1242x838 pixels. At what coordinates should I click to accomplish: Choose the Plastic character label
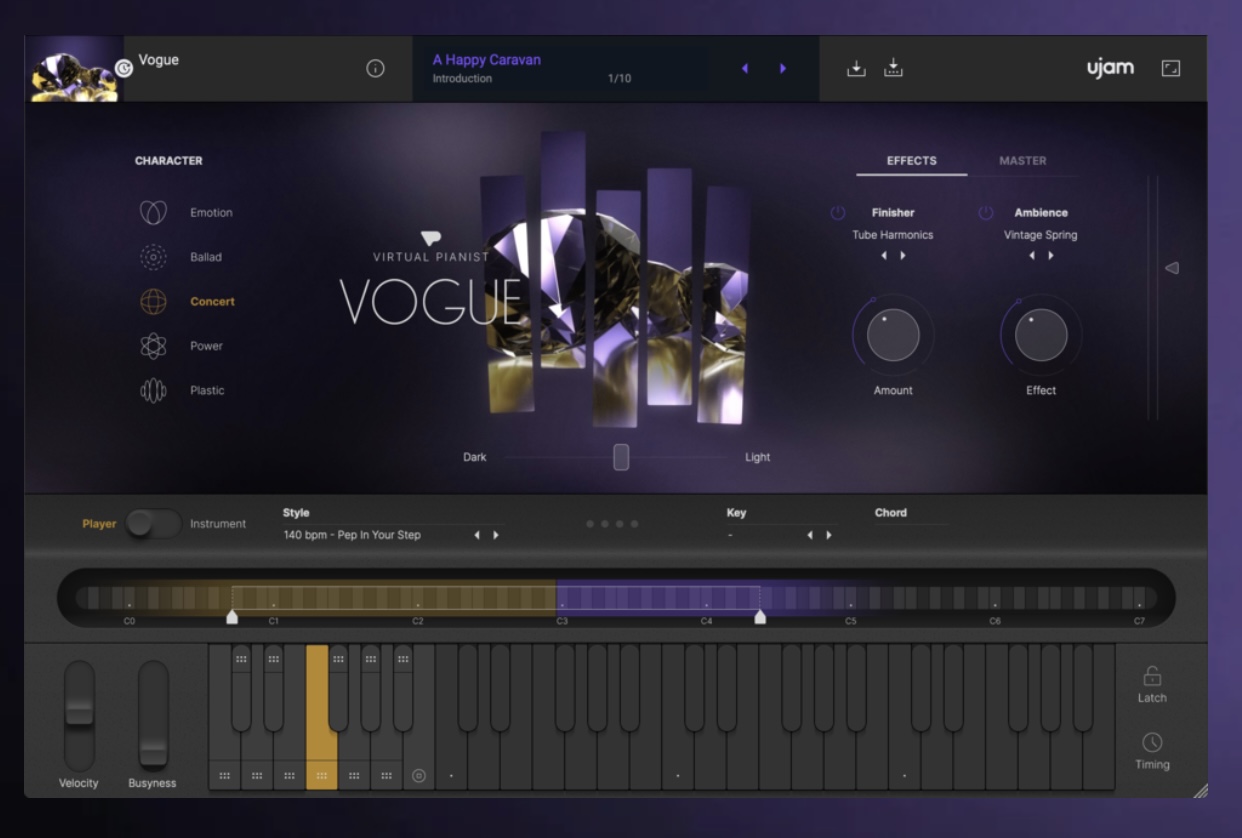pyautogui.click(x=207, y=390)
